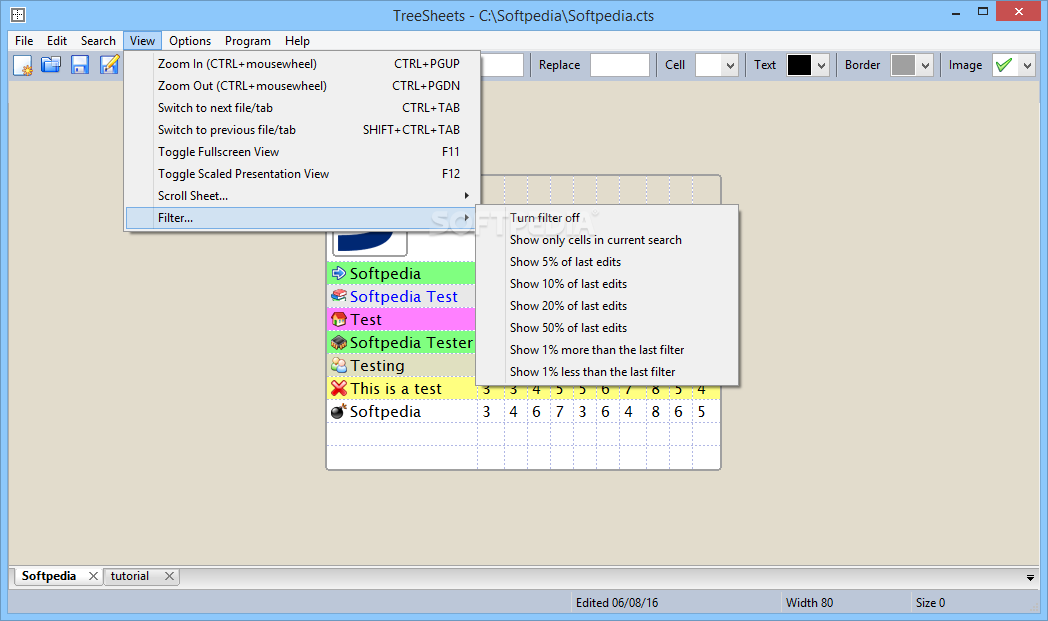This screenshot has height=621, width=1048.
Task: Choose Zoom In menu item
Action: (x=303, y=64)
